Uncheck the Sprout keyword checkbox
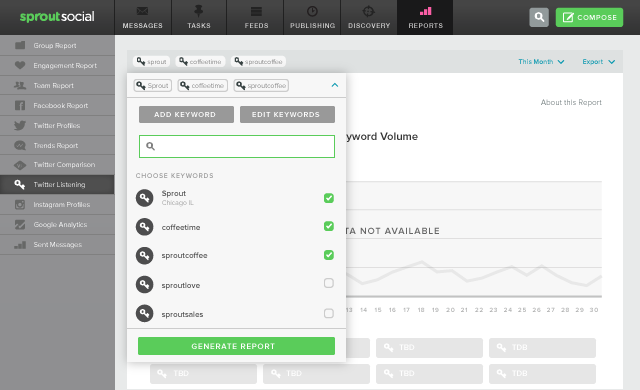 pos(329,198)
